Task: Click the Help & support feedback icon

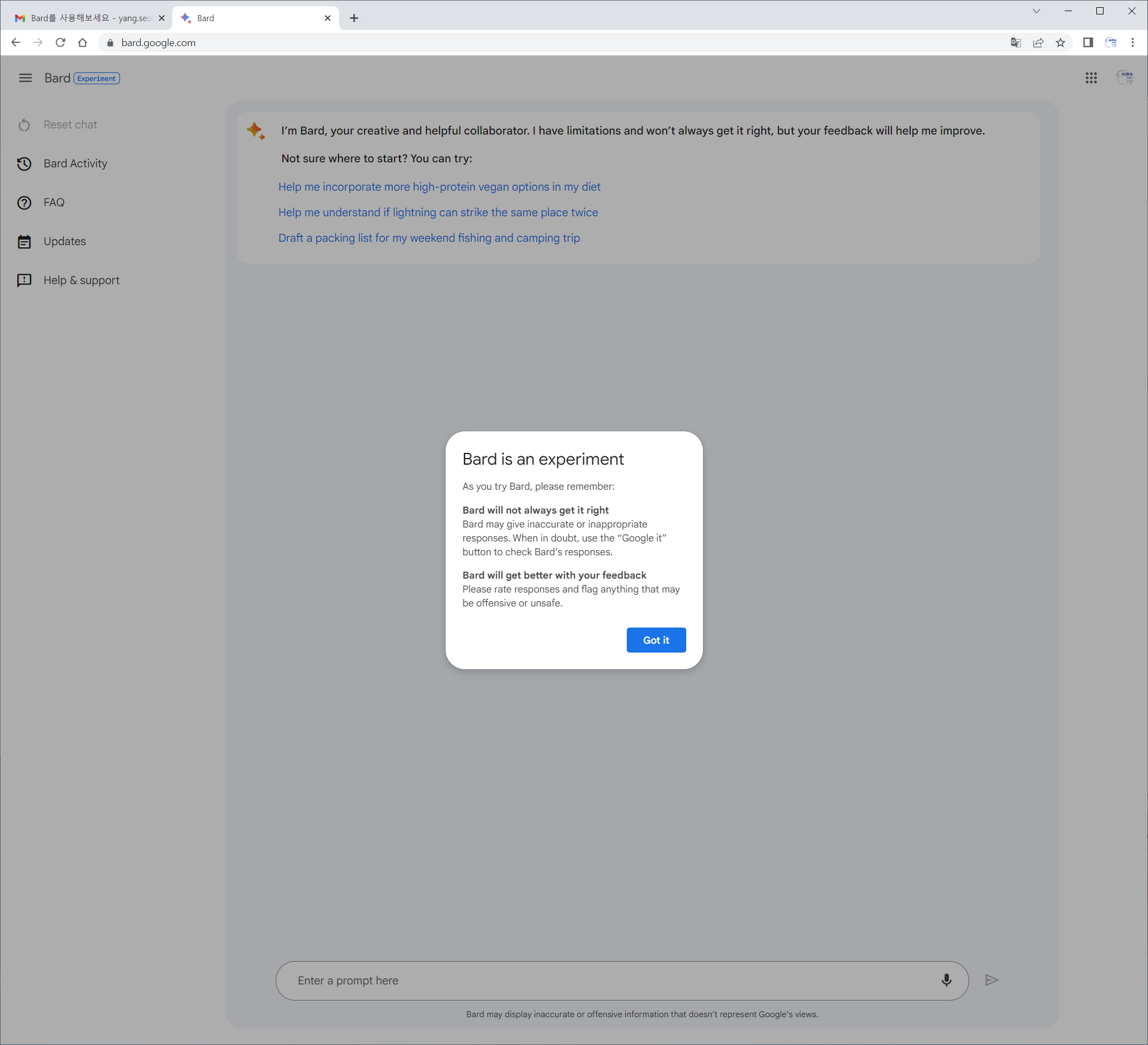Action: (x=24, y=280)
